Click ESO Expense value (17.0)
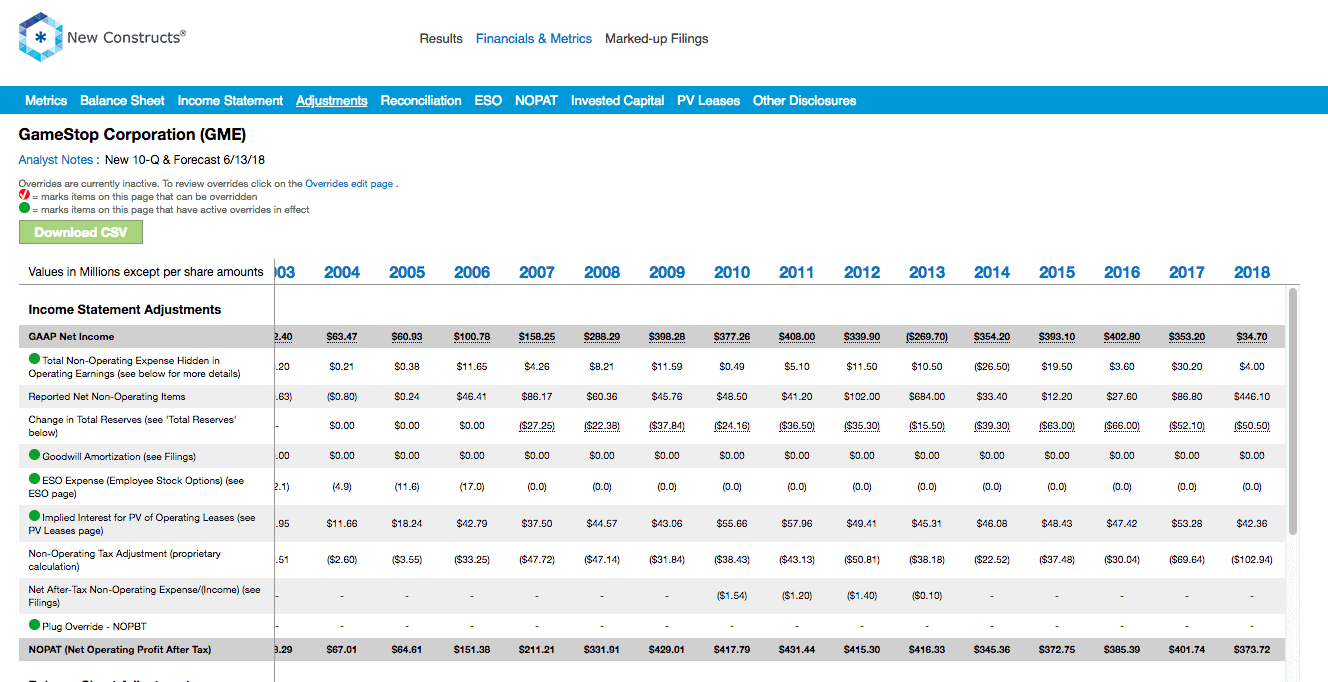The image size is (1328, 682). [472, 487]
